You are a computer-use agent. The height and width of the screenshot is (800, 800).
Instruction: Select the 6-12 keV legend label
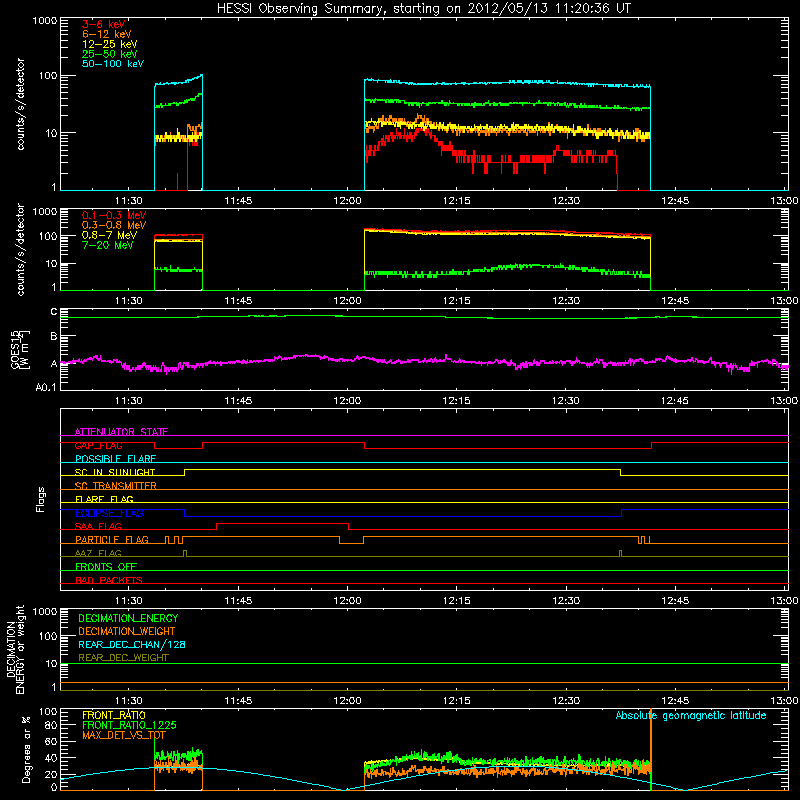(x=107, y=34)
